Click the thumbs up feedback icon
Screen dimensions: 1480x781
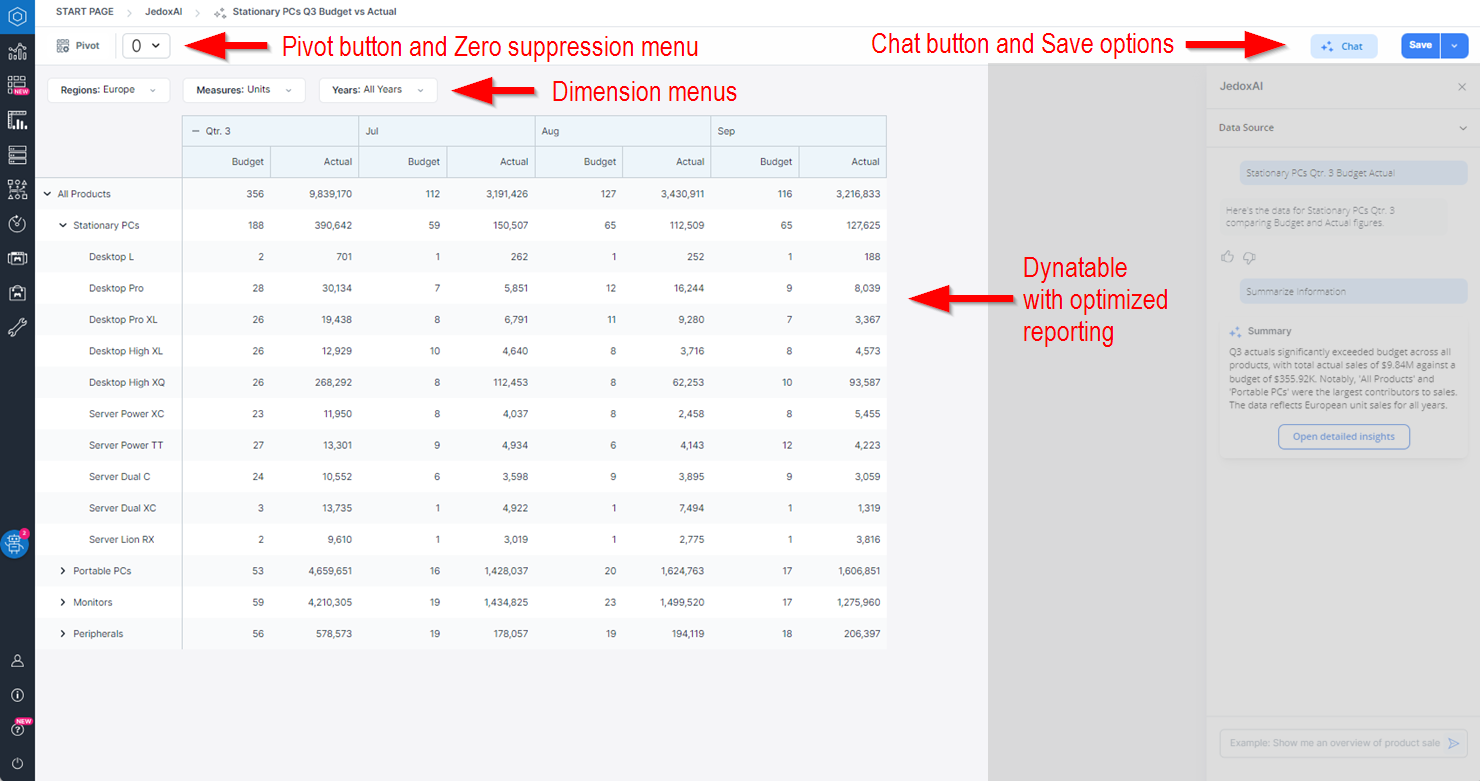click(x=1228, y=257)
